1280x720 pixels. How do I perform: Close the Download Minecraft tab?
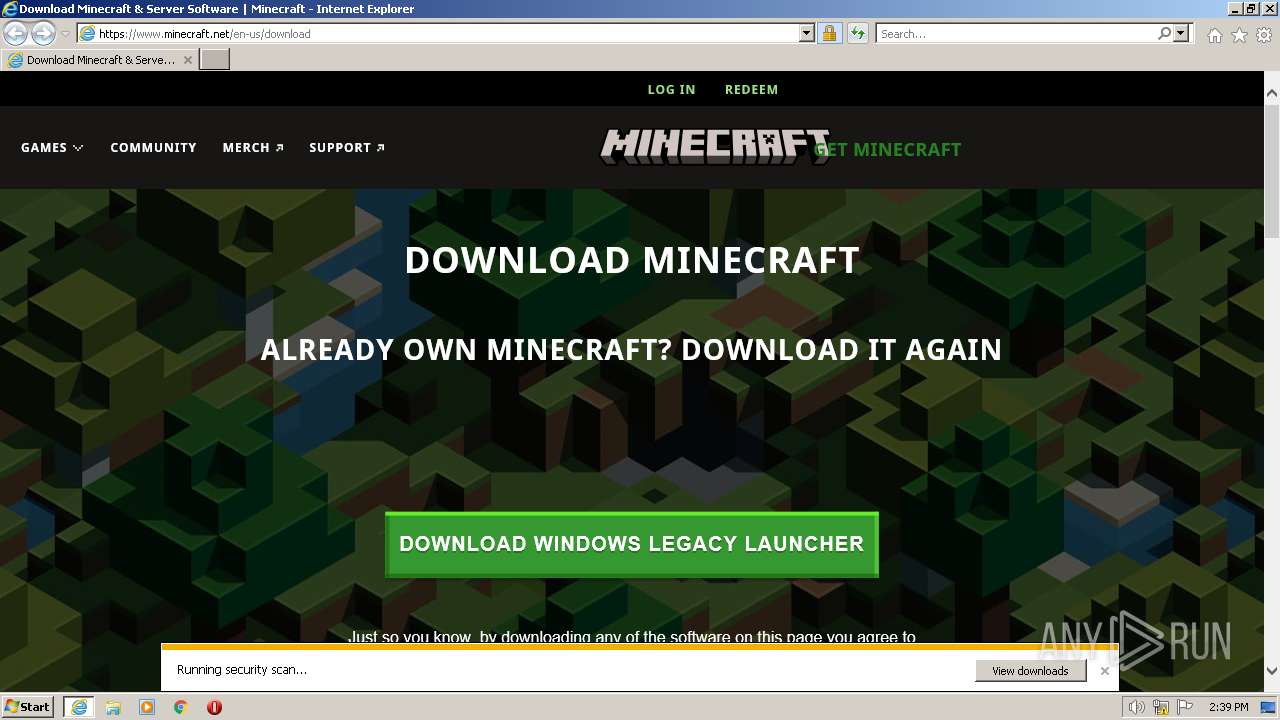pyautogui.click(x=187, y=60)
